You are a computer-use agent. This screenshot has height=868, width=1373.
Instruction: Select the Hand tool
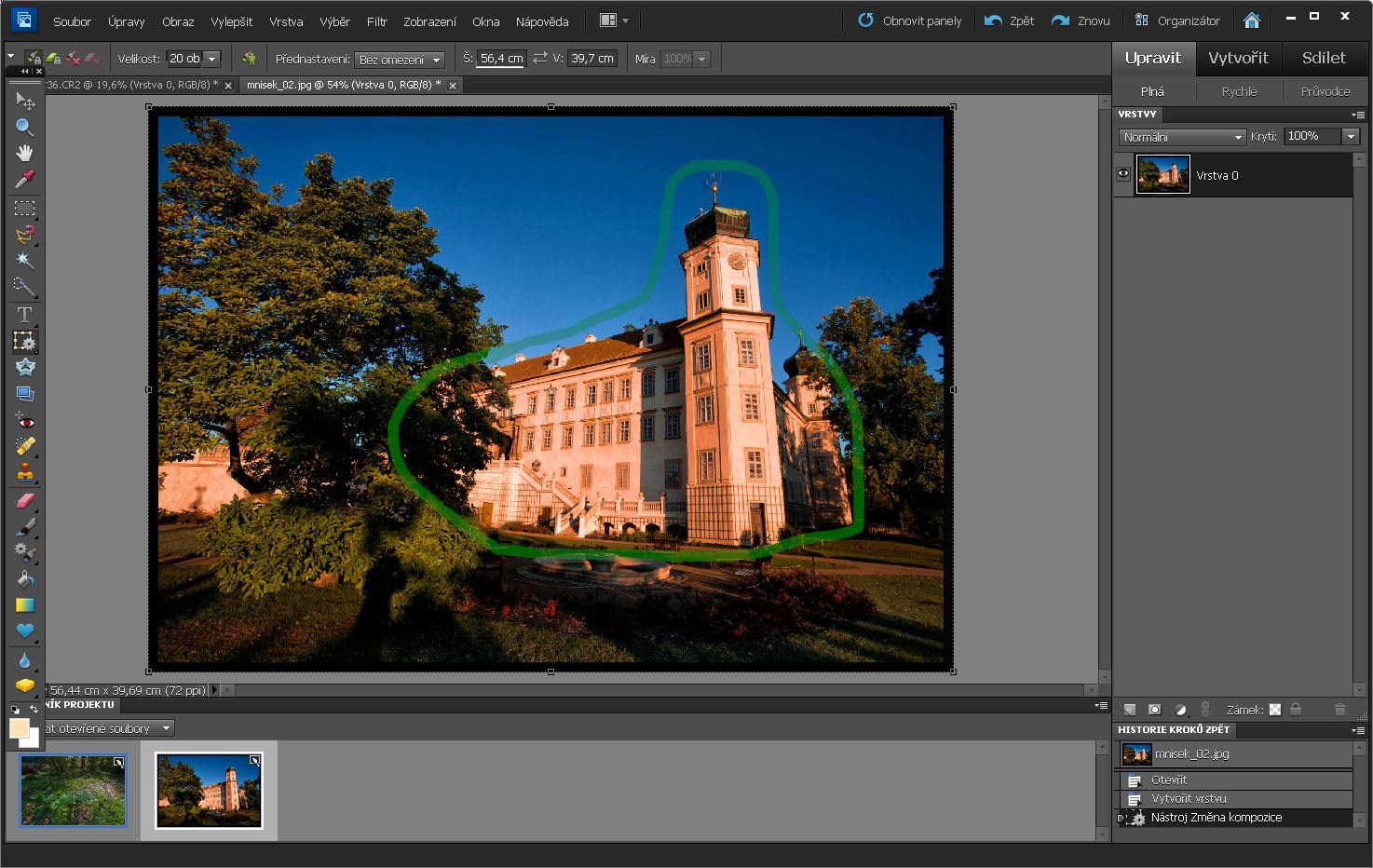(24, 153)
